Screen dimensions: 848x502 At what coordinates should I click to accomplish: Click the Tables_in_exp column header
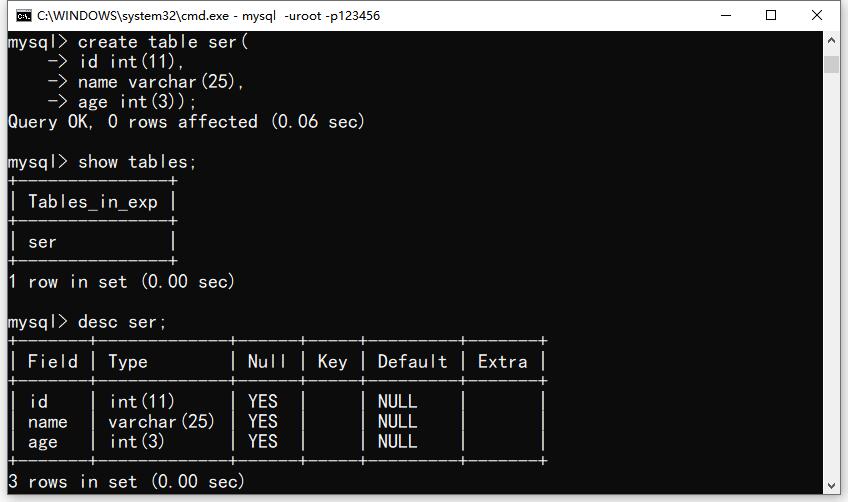(x=93, y=202)
